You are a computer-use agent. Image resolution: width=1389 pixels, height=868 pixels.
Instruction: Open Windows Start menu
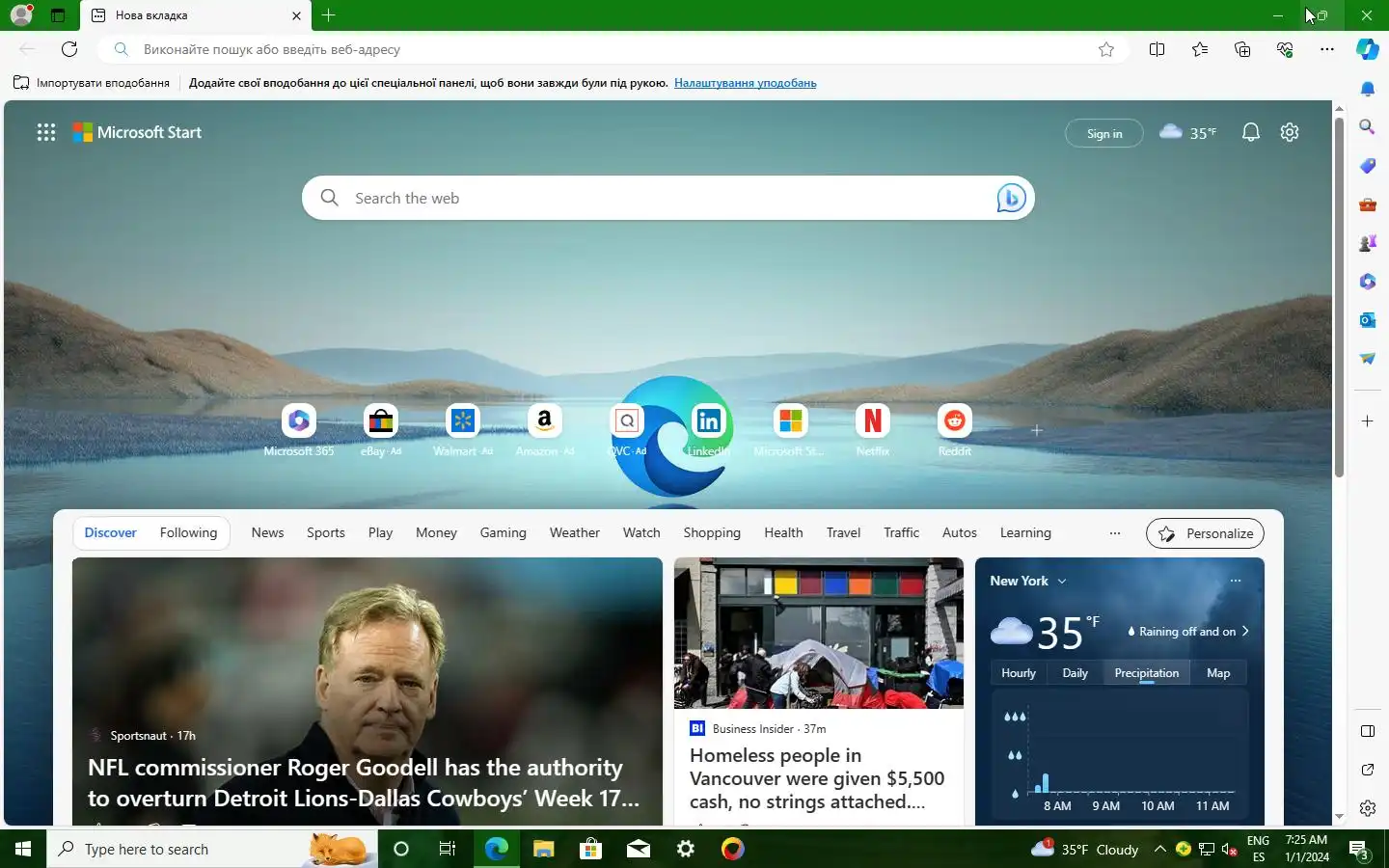point(23,849)
